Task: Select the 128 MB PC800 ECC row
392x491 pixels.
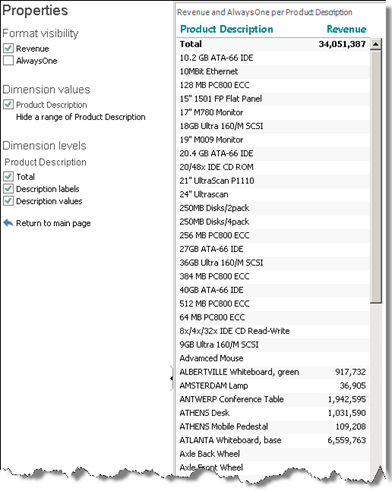Action: pyautogui.click(x=273, y=85)
